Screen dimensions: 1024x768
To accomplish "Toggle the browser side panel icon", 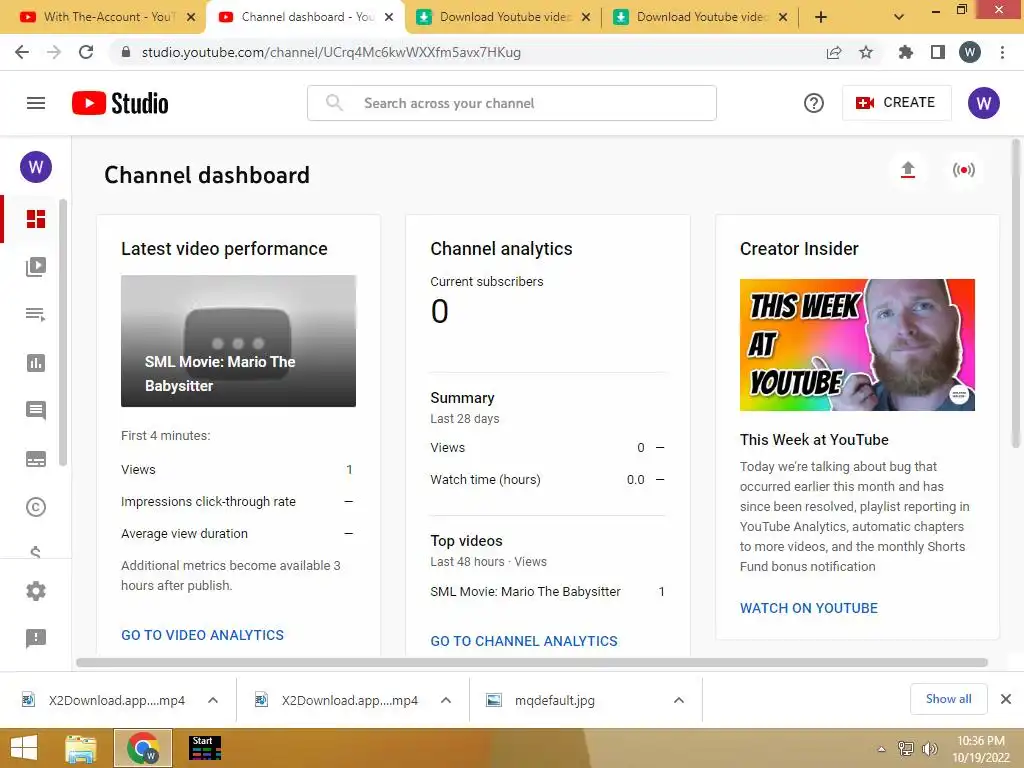I will pyautogui.click(x=938, y=52).
